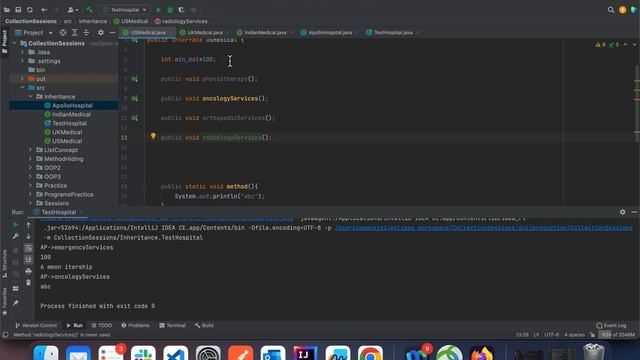
Task: Clear console output with trash icon
Action: (28, 282)
